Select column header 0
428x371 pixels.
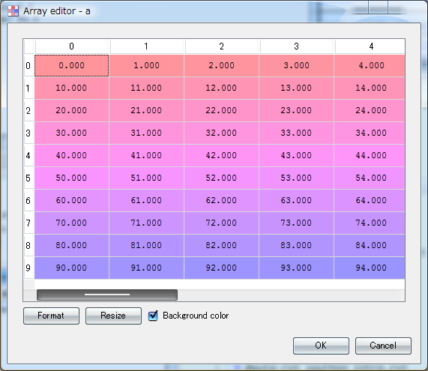click(x=72, y=46)
